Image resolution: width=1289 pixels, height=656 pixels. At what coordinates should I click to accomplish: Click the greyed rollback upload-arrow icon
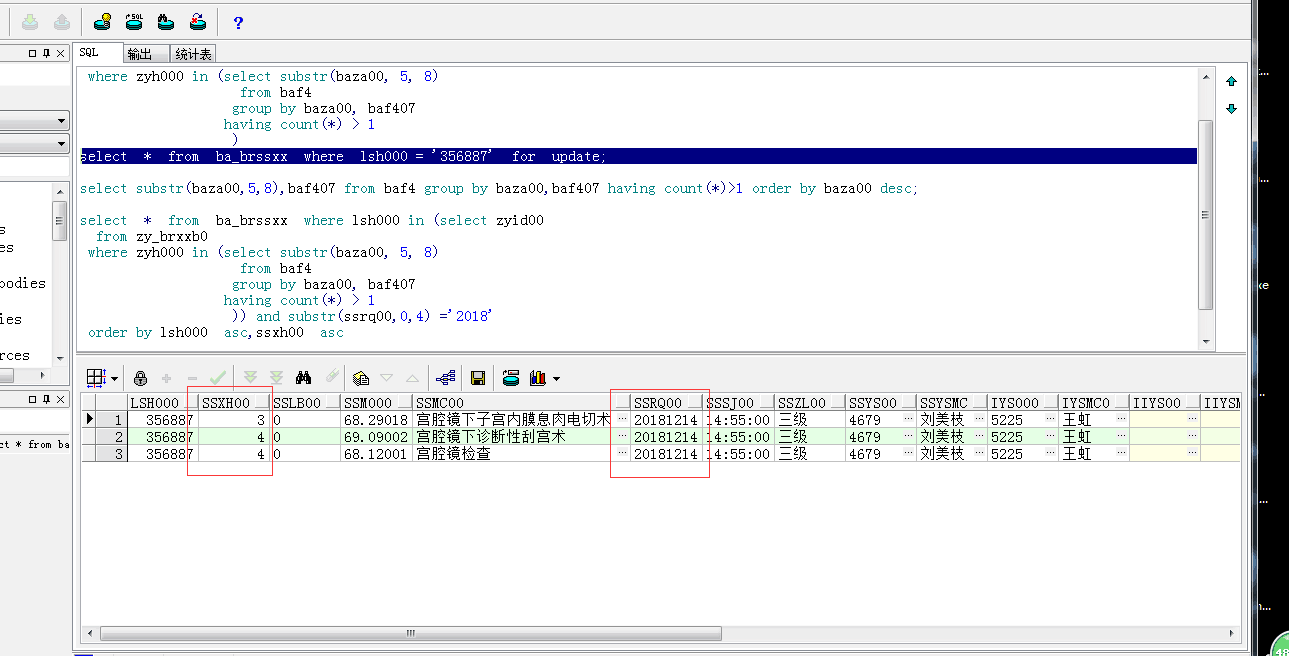61,21
